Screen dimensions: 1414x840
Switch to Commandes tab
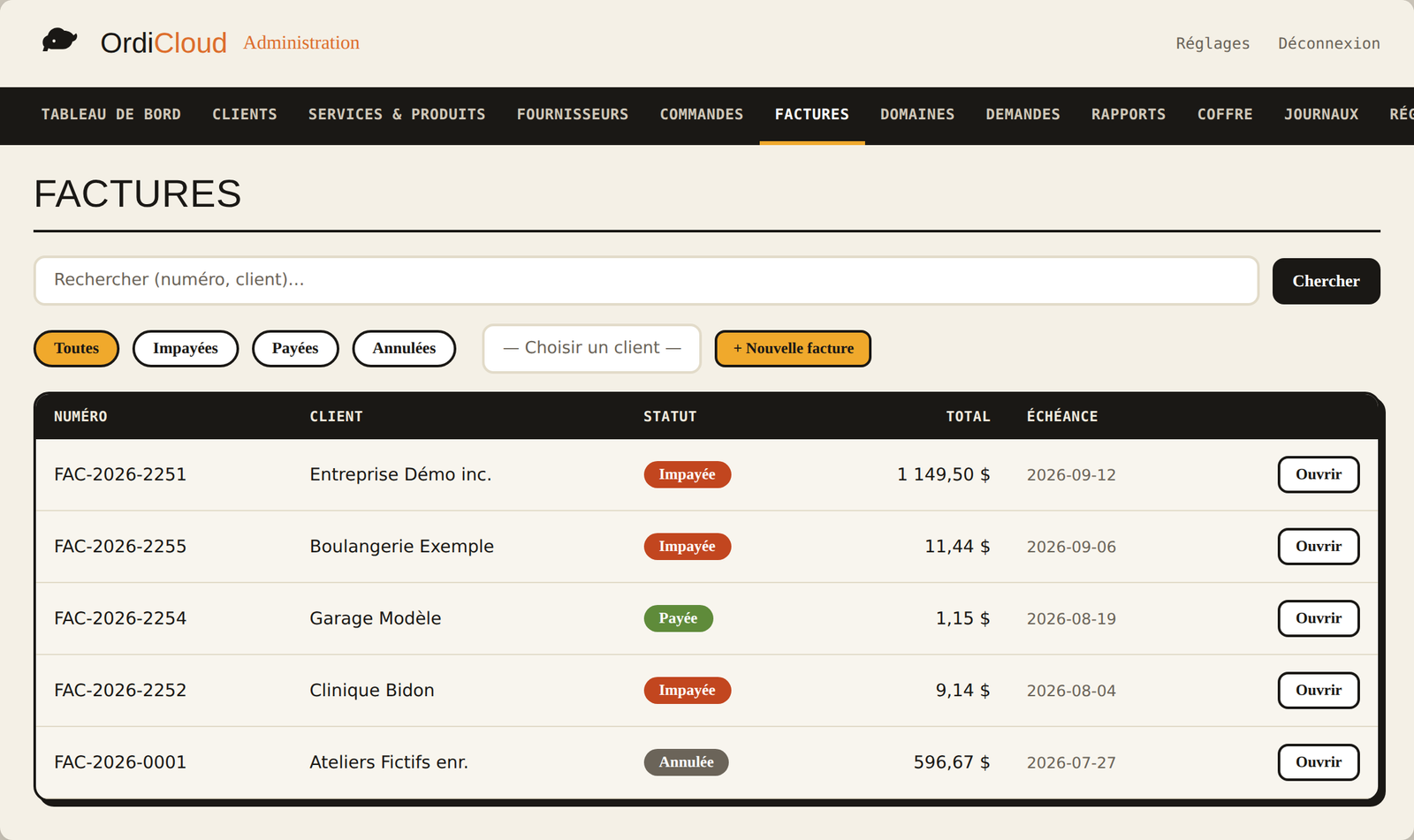pos(702,115)
